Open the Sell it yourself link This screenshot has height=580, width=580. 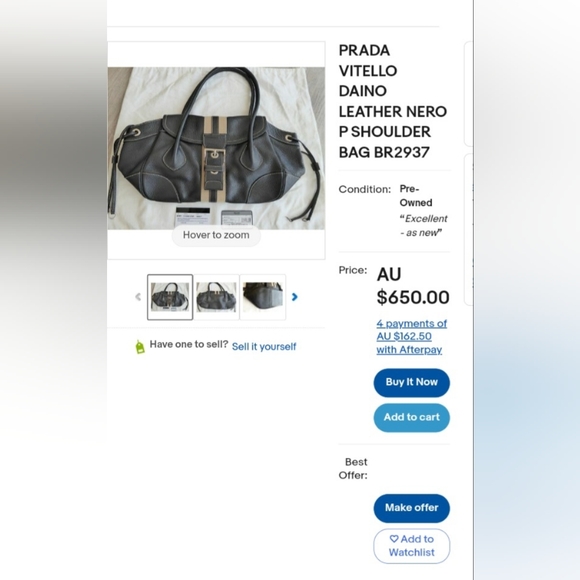(x=264, y=347)
